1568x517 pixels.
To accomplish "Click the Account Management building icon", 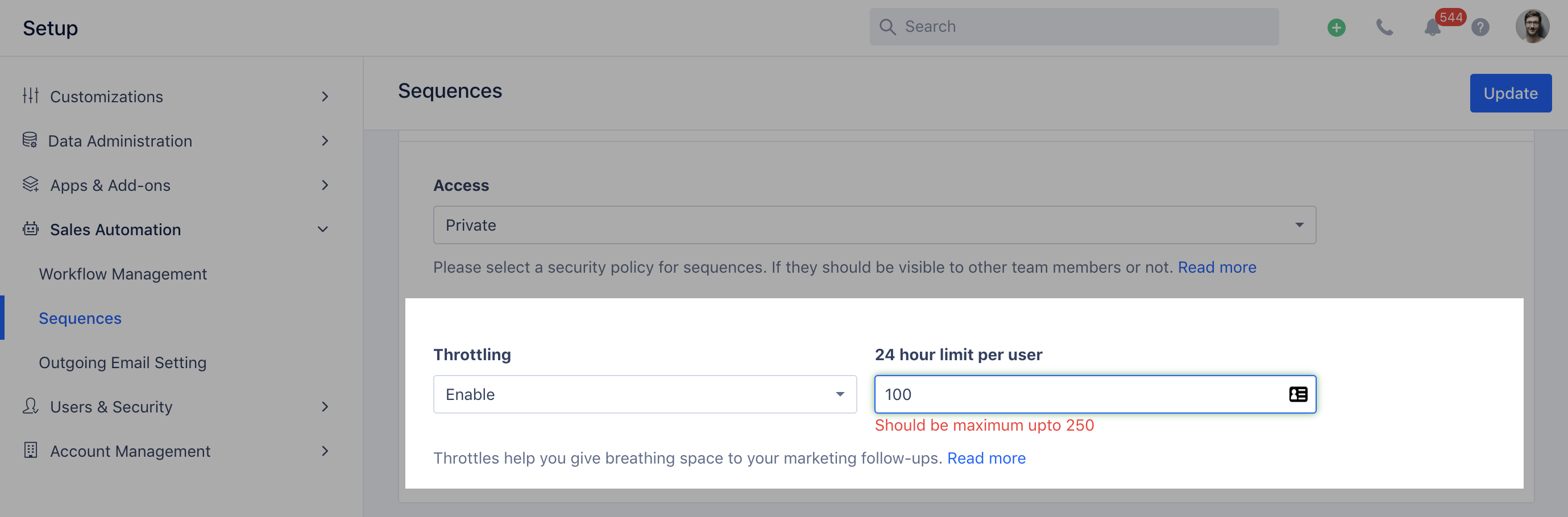I will pos(31,450).
